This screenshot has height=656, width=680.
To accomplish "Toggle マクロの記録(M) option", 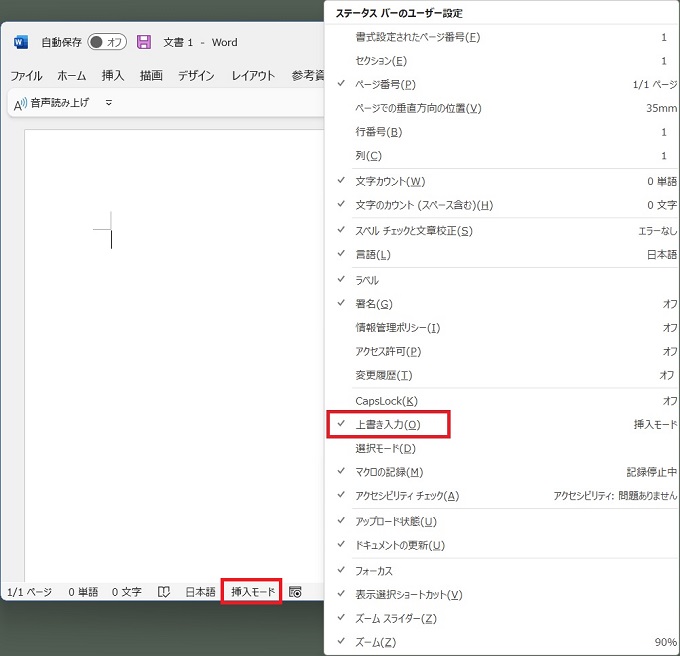I will point(502,472).
